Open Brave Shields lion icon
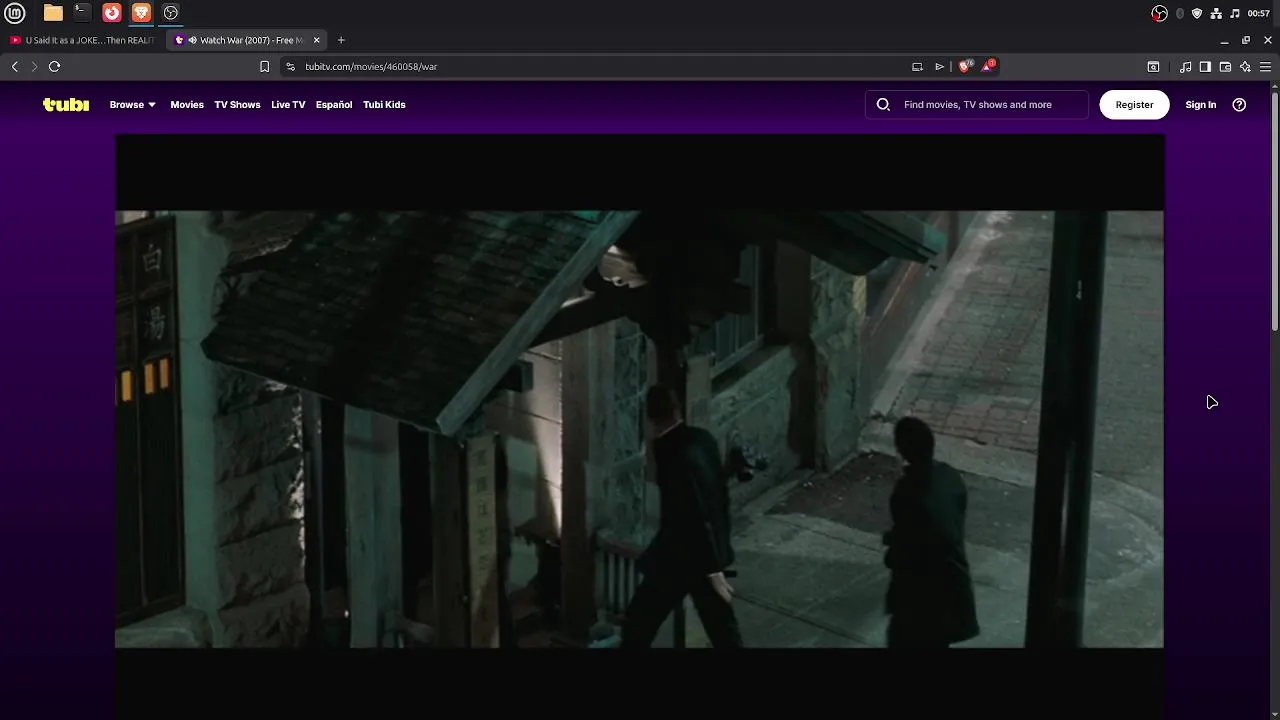The image size is (1280, 720). pos(965,66)
